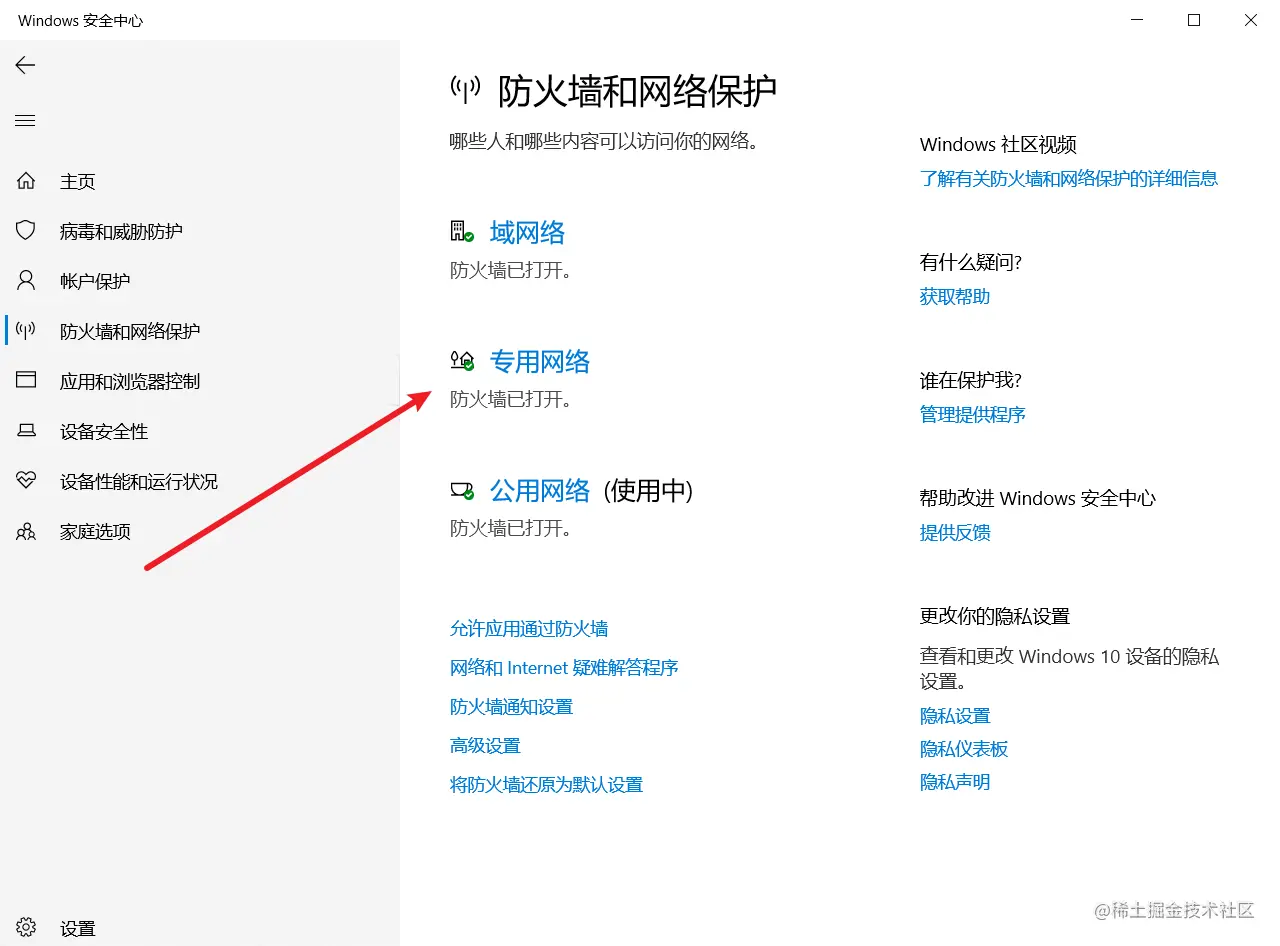The width and height of the screenshot is (1280, 946).
Task: Click the private network house icon
Action: [x=462, y=361]
